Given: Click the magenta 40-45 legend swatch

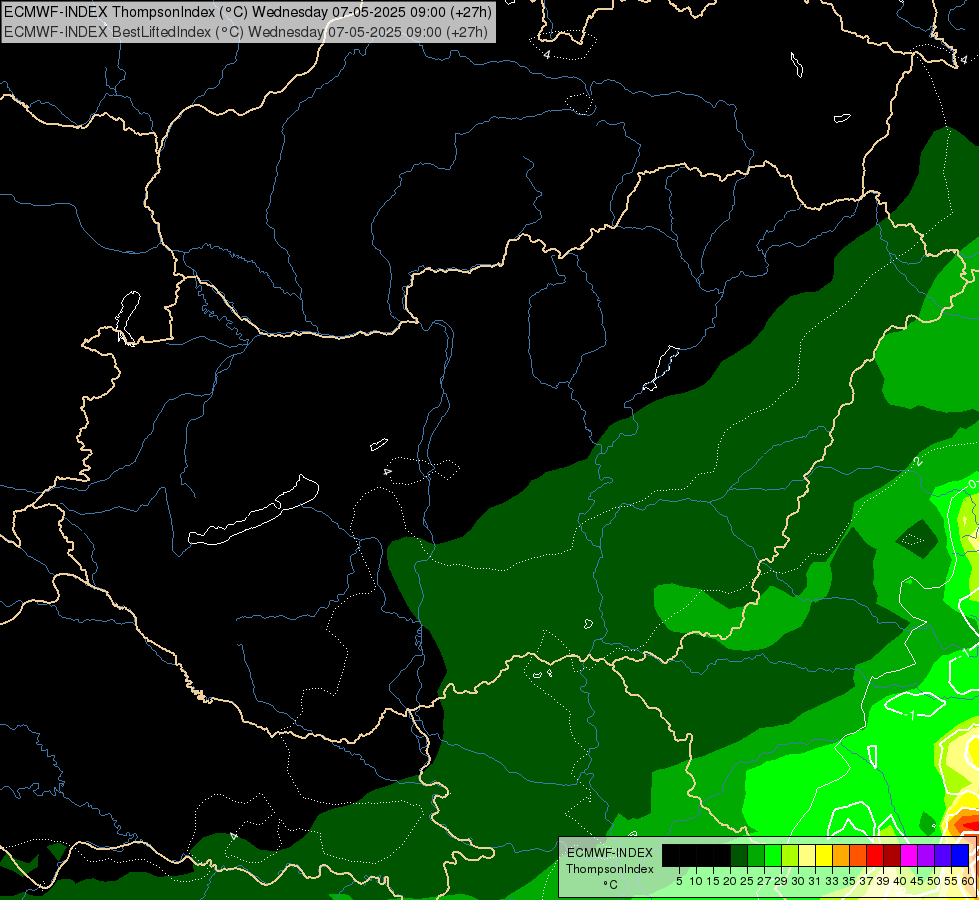Looking at the screenshot, I should click(x=909, y=856).
